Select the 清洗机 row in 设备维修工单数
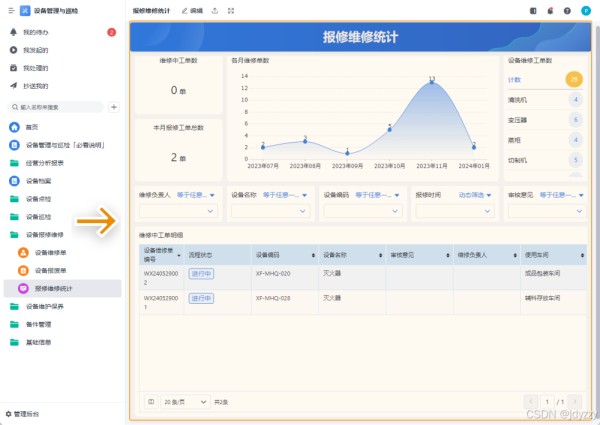The height and width of the screenshot is (425, 600). point(545,100)
